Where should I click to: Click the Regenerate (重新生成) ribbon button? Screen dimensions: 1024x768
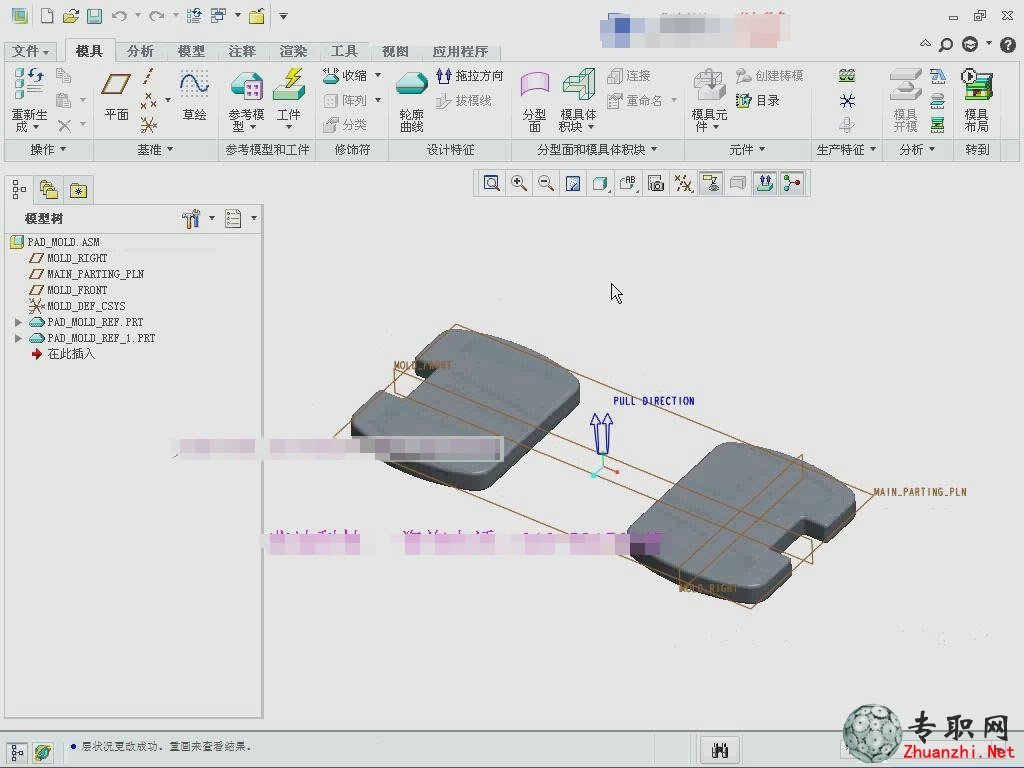29,99
